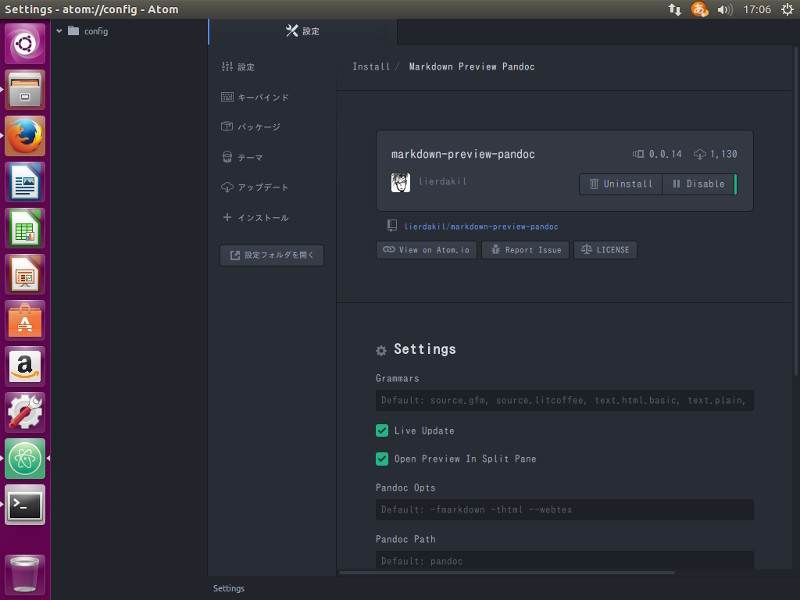Viewport: 800px width, 600px height.
Task: Click View on Atom.io button
Action: (x=427, y=250)
